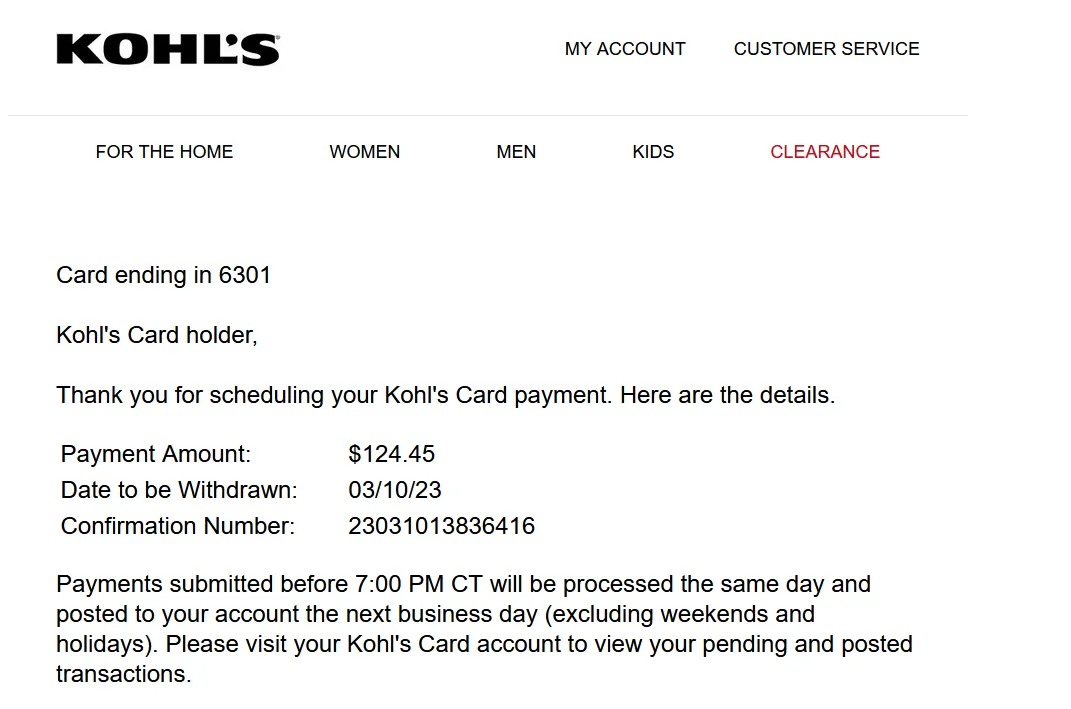This screenshot has height=709, width=1071.
Task: Open the MY ACCOUNT link
Action: coord(625,49)
